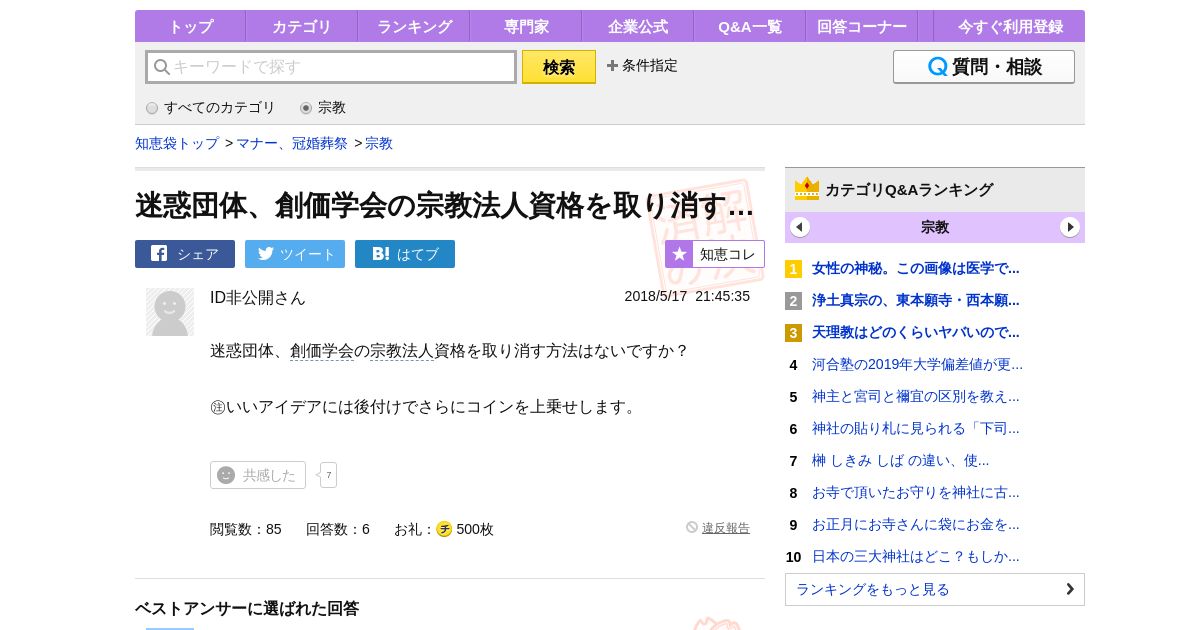Screen dimensions: 1200x630
Task: Click the empathy count 7 bubble
Action: point(328,475)
